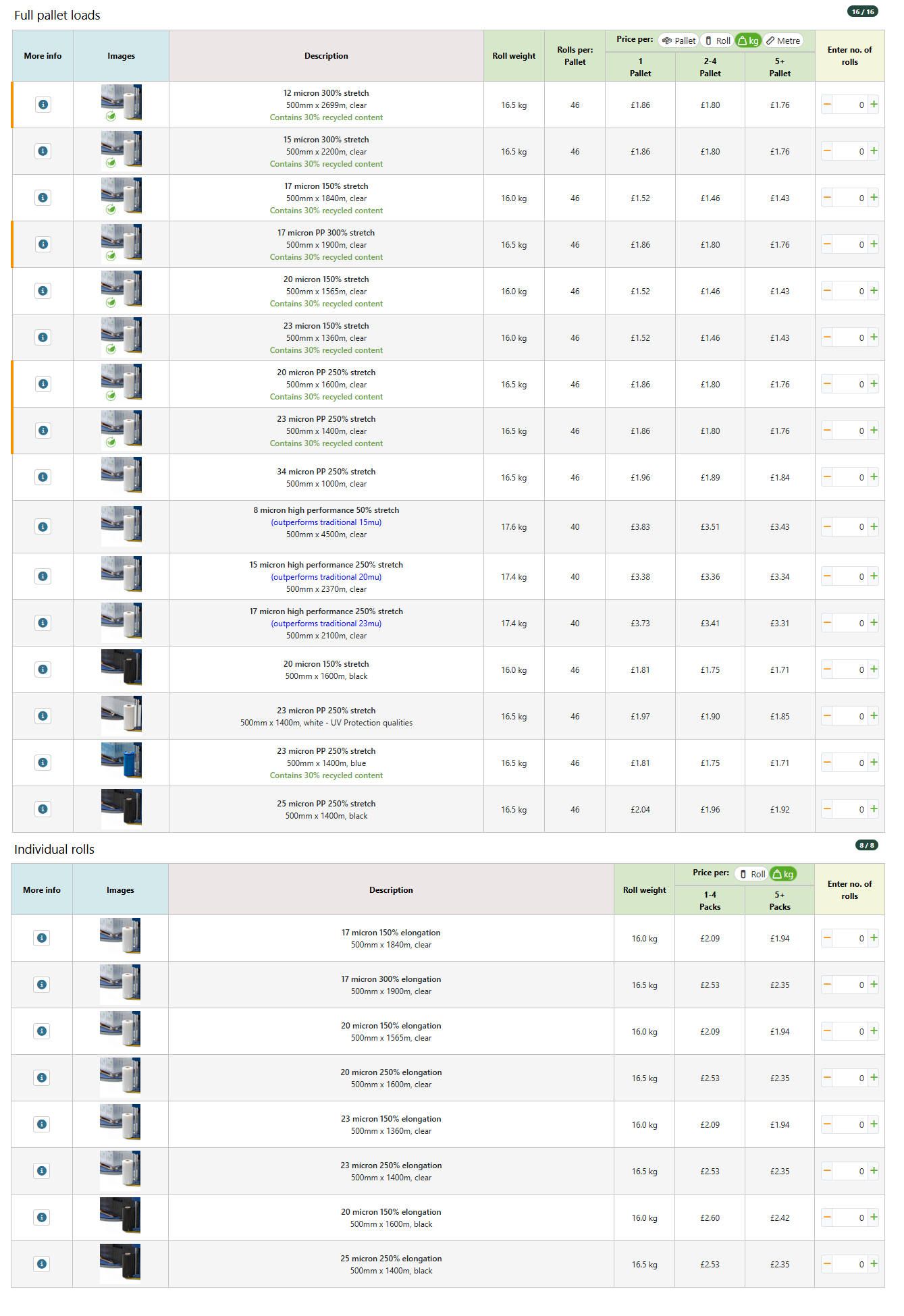The height and width of the screenshot is (1316, 904).
Task: Click '1-4 Packs' column header
Action: 710,901
